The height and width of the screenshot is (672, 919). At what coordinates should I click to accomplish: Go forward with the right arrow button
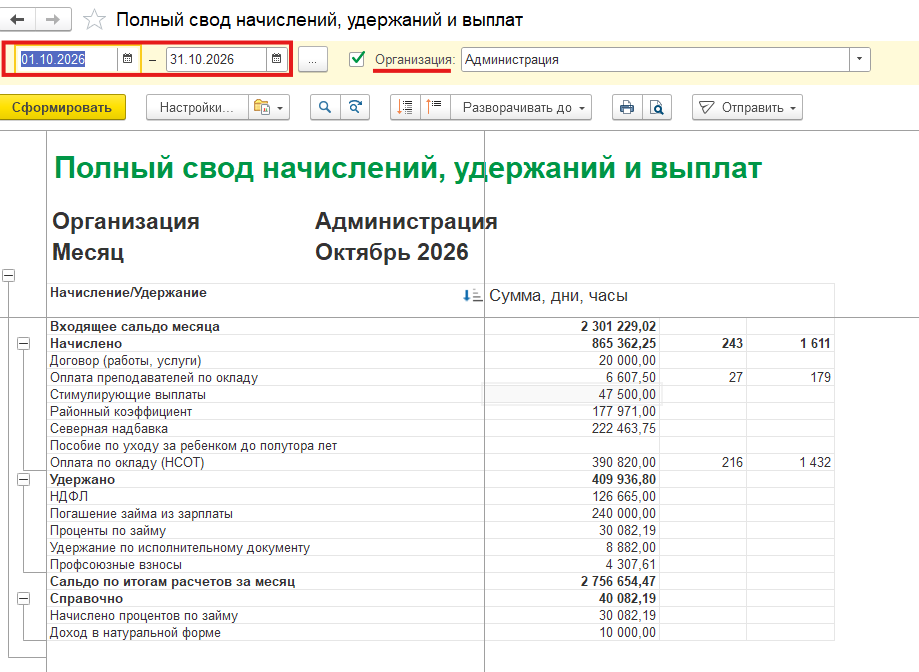click(x=53, y=20)
